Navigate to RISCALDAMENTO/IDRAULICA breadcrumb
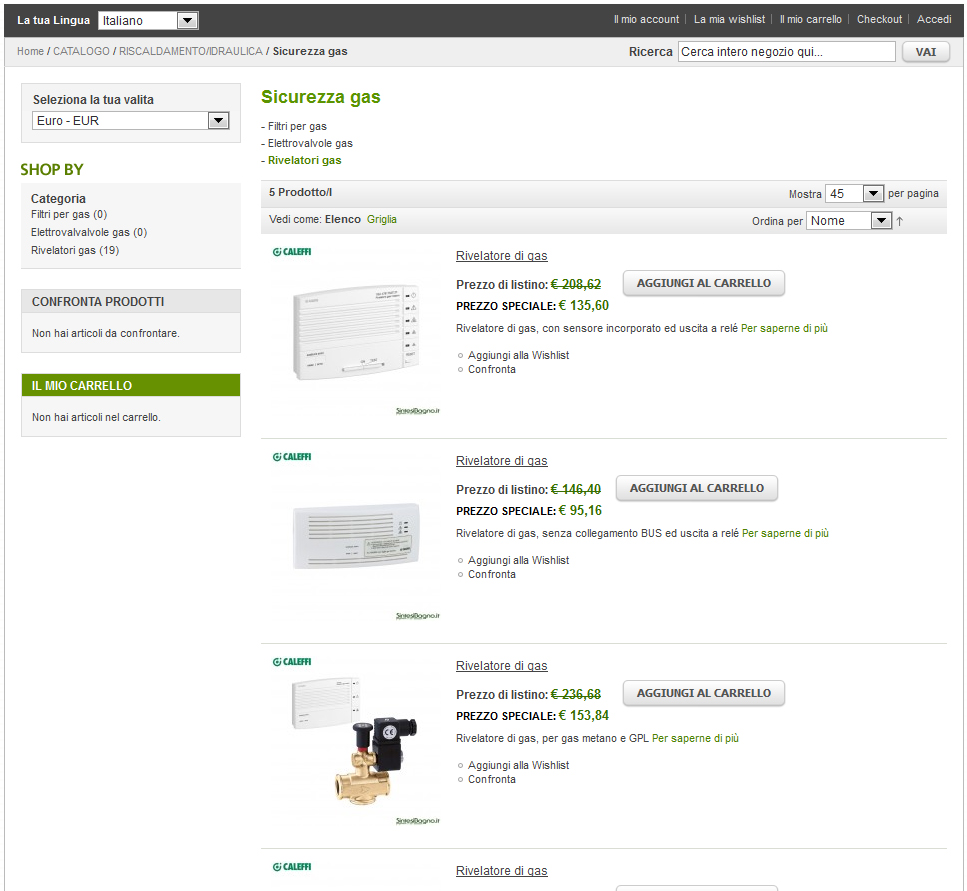The height and width of the screenshot is (891, 967). (191, 51)
